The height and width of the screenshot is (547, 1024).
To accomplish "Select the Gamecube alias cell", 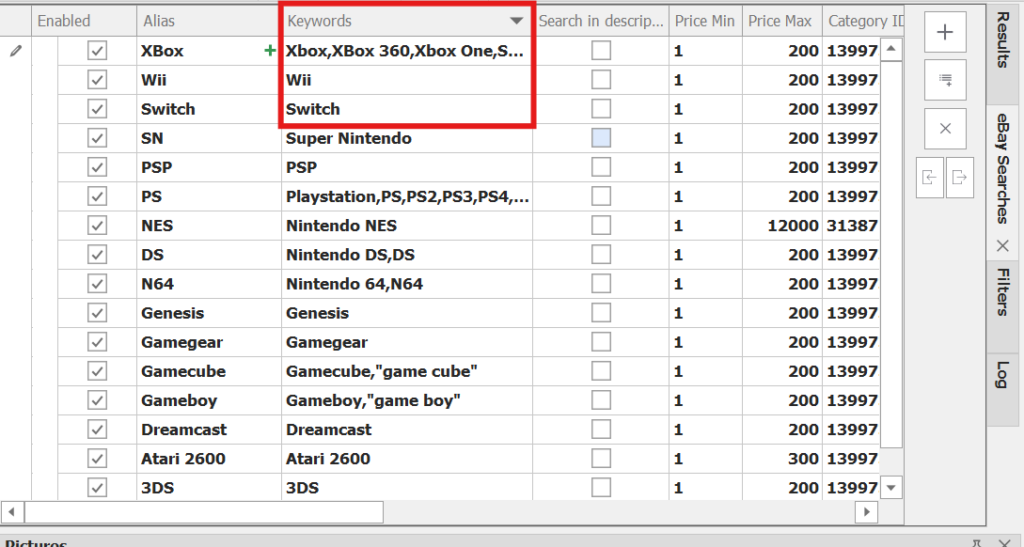I will pyautogui.click(x=209, y=371).
